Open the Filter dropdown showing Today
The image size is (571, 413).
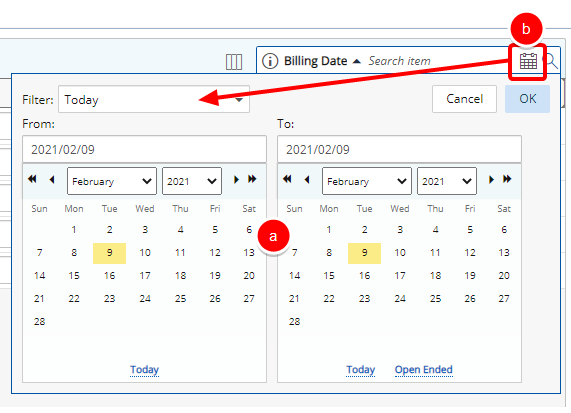[x=154, y=99]
